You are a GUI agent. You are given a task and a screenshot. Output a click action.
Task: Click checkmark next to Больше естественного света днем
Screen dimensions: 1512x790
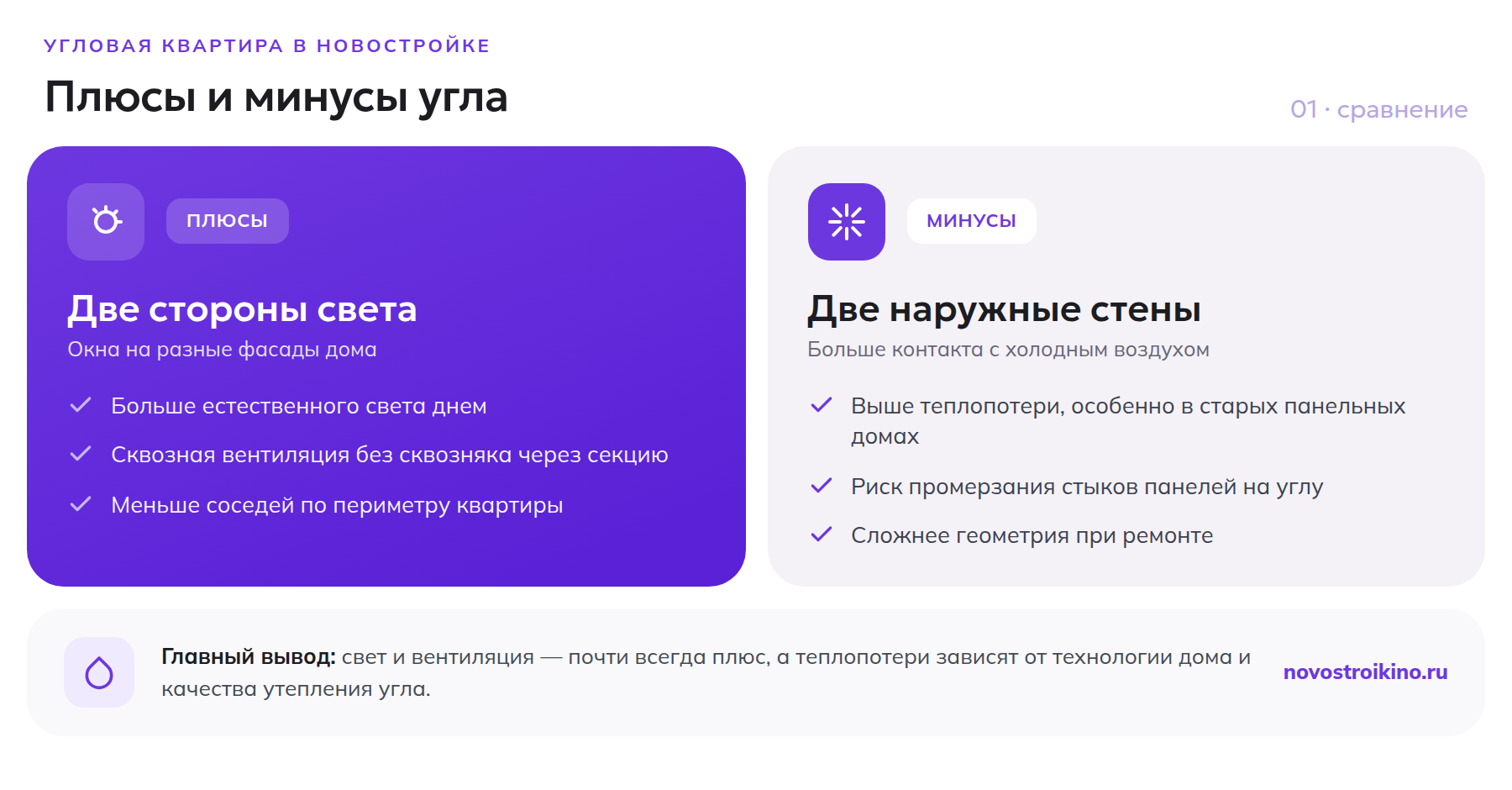point(81,405)
